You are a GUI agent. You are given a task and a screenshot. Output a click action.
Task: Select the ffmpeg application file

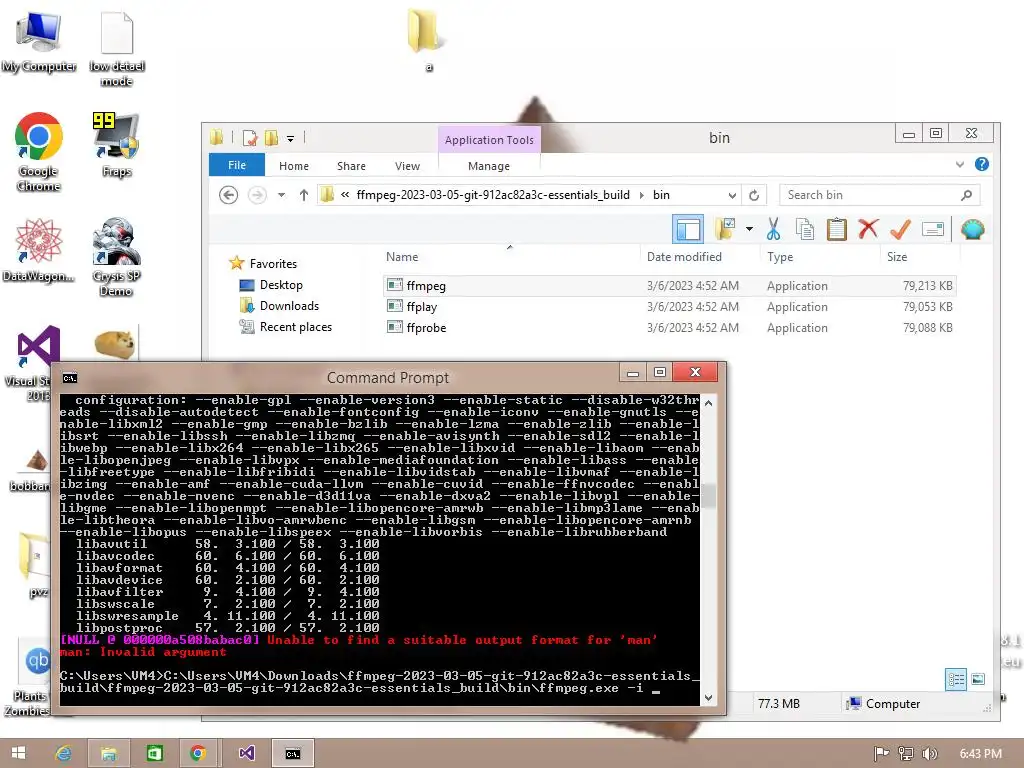click(x=669, y=285)
